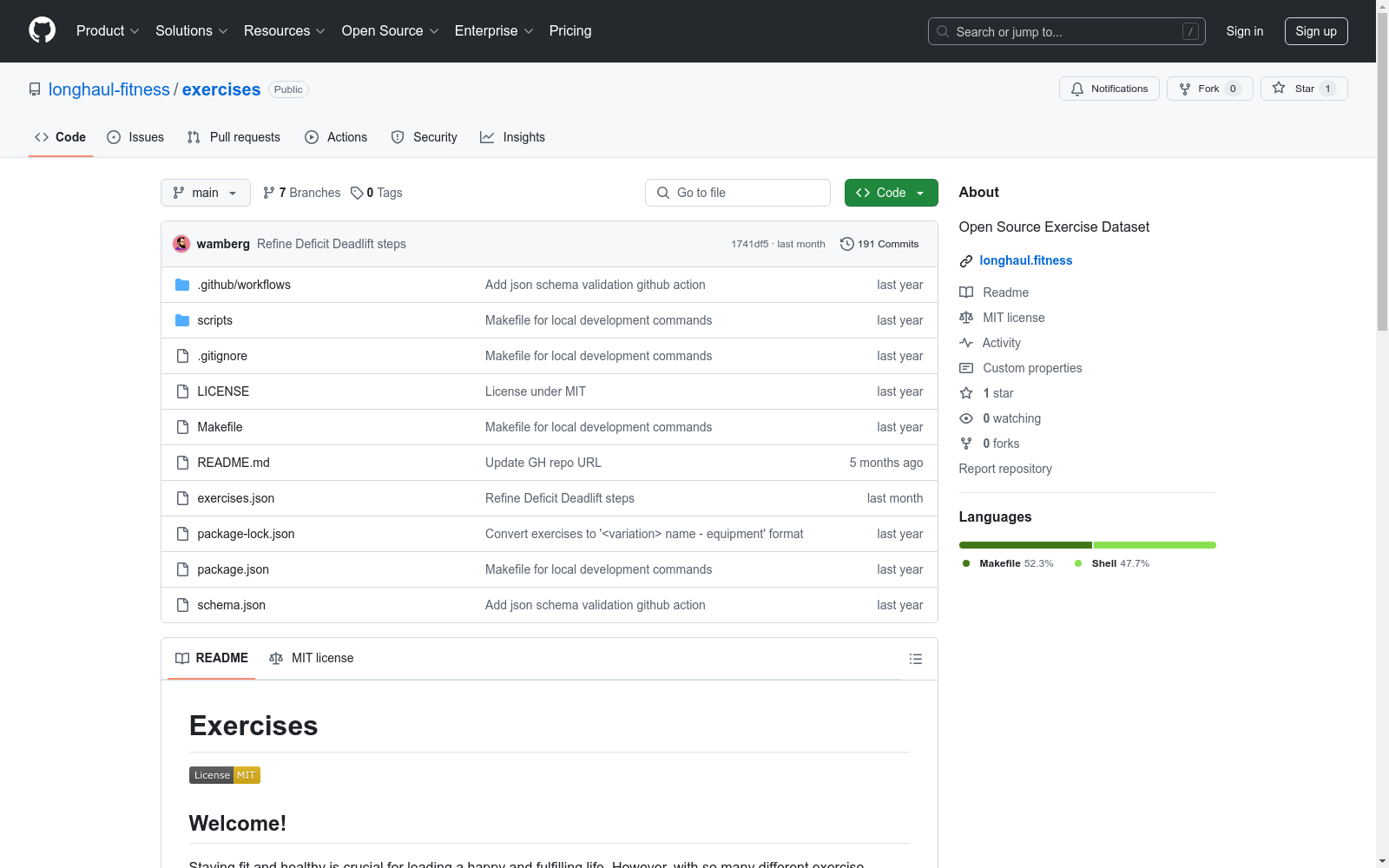
Task: Click the fork icon next to 0 forks
Action: pyautogui.click(x=966, y=444)
